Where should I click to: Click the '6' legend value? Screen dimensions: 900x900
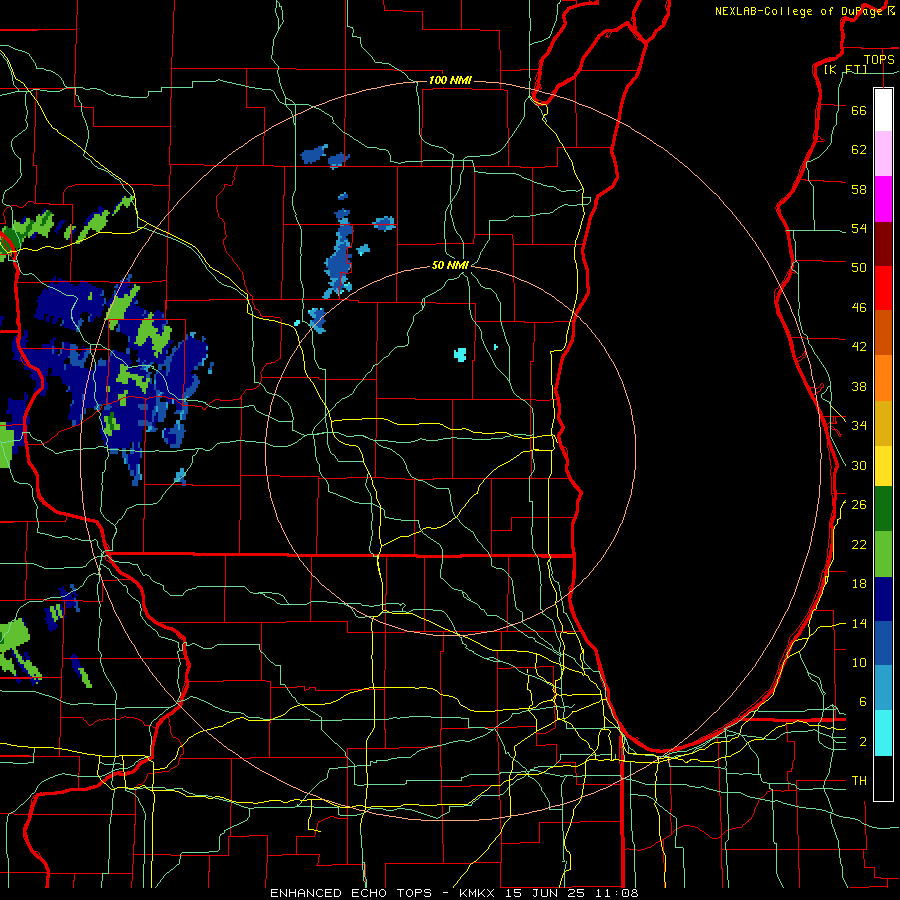tap(862, 701)
